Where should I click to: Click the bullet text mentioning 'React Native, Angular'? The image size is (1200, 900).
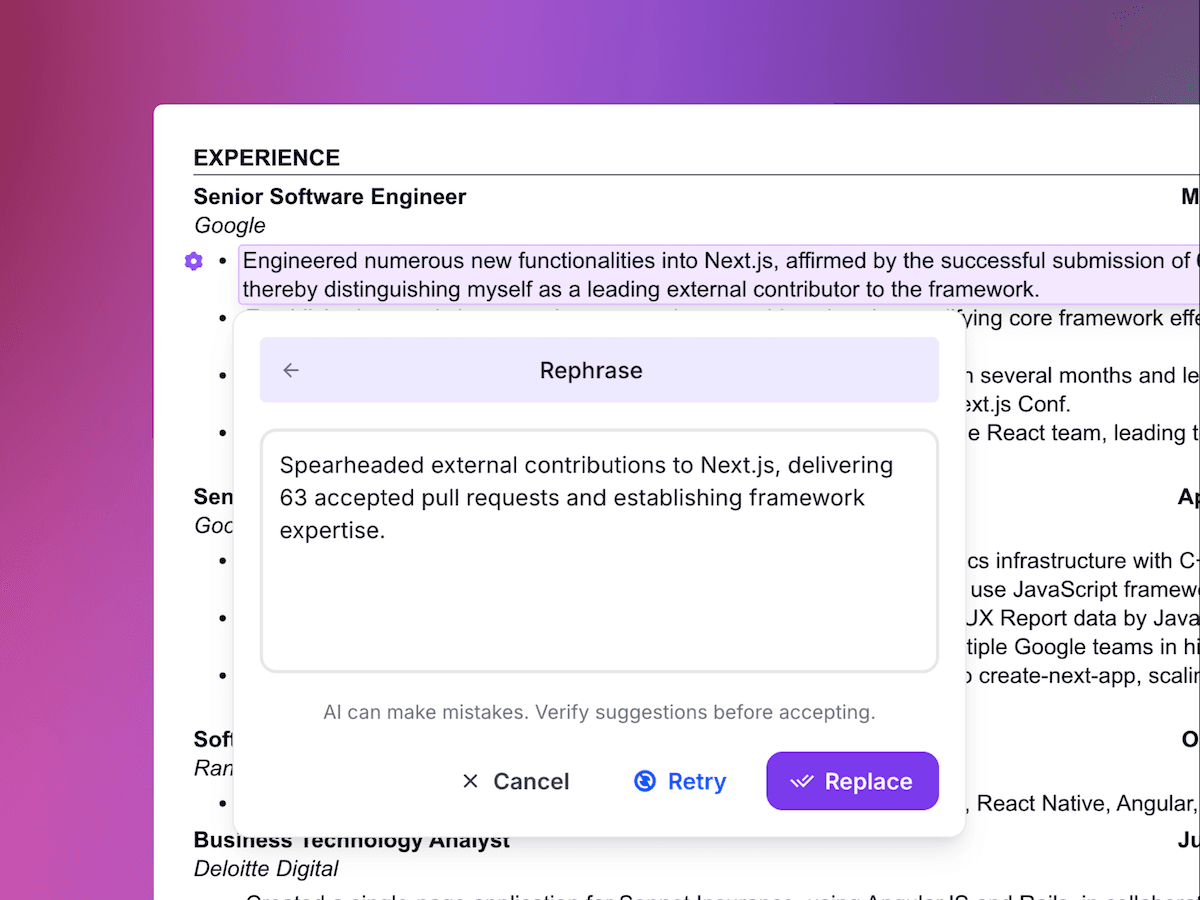pos(1083,803)
